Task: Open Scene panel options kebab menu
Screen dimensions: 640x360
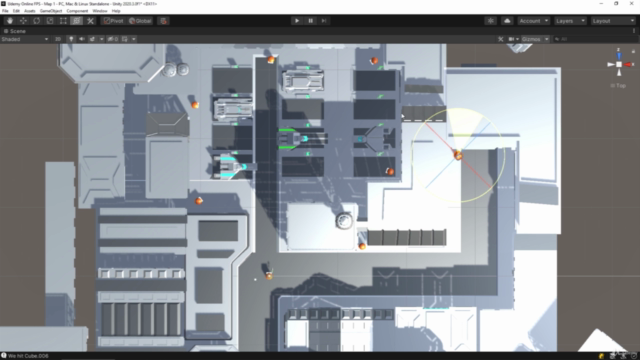Action: [x=633, y=31]
